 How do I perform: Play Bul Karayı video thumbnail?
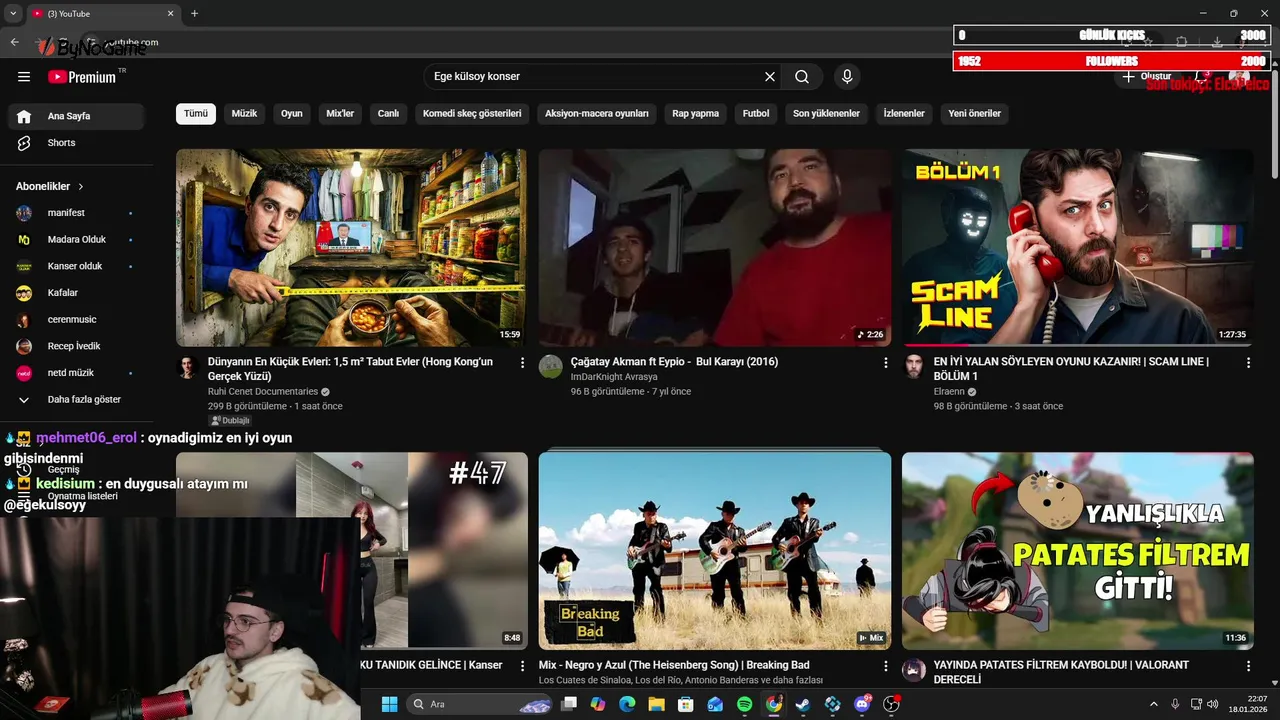(x=715, y=247)
